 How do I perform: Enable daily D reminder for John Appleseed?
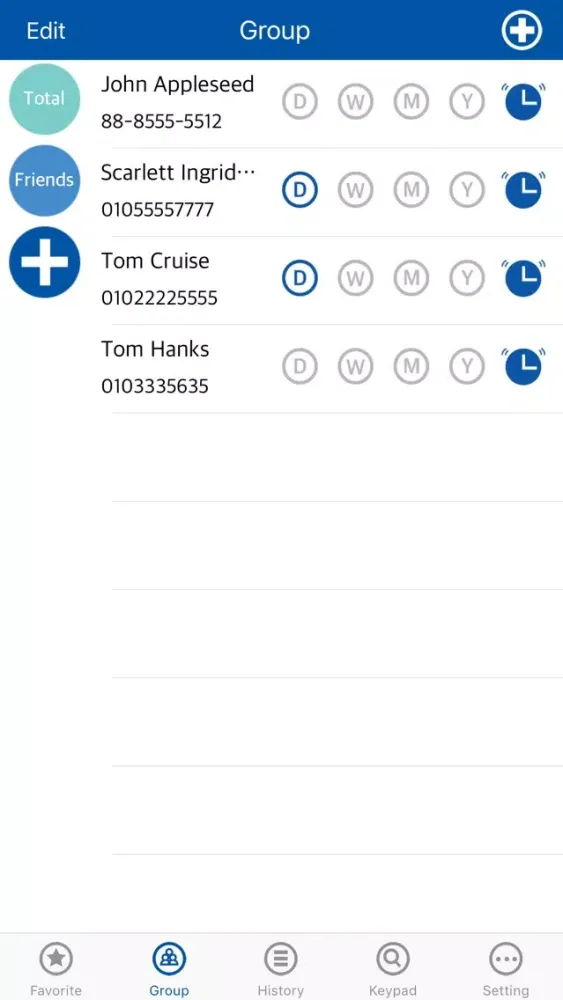tap(300, 102)
